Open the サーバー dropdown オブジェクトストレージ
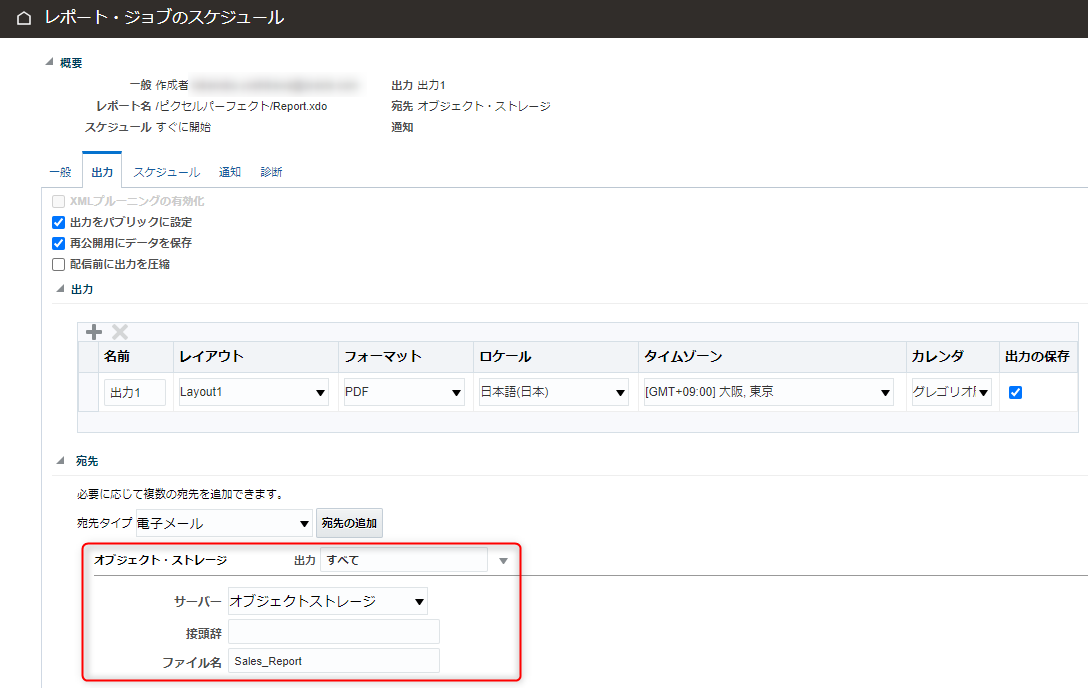This screenshot has height=688, width=1088. 328,601
